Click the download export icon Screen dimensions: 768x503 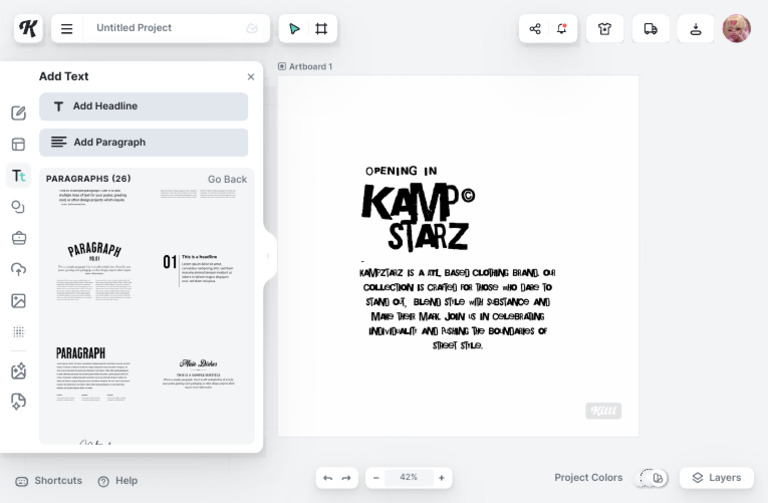[x=696, y=29]
